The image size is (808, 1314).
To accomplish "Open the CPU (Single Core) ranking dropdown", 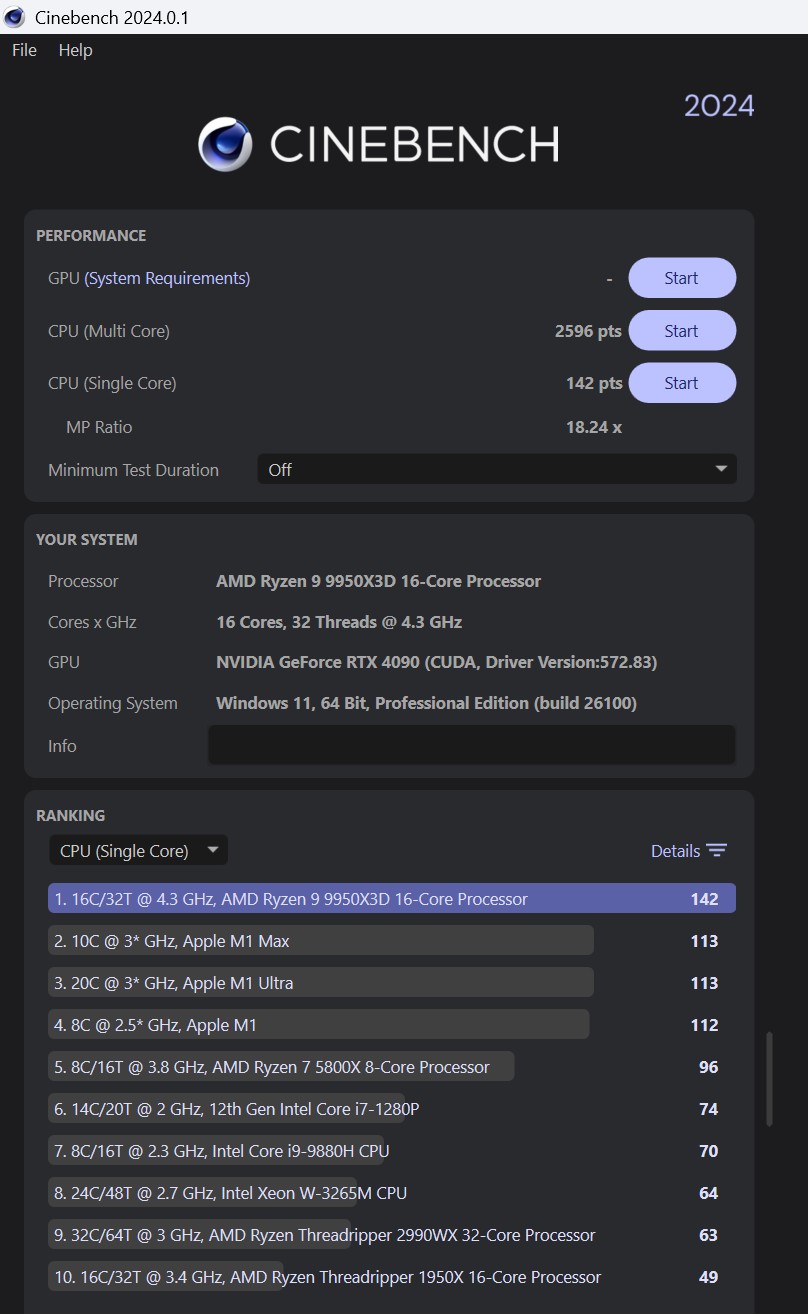I will [138, 851].
